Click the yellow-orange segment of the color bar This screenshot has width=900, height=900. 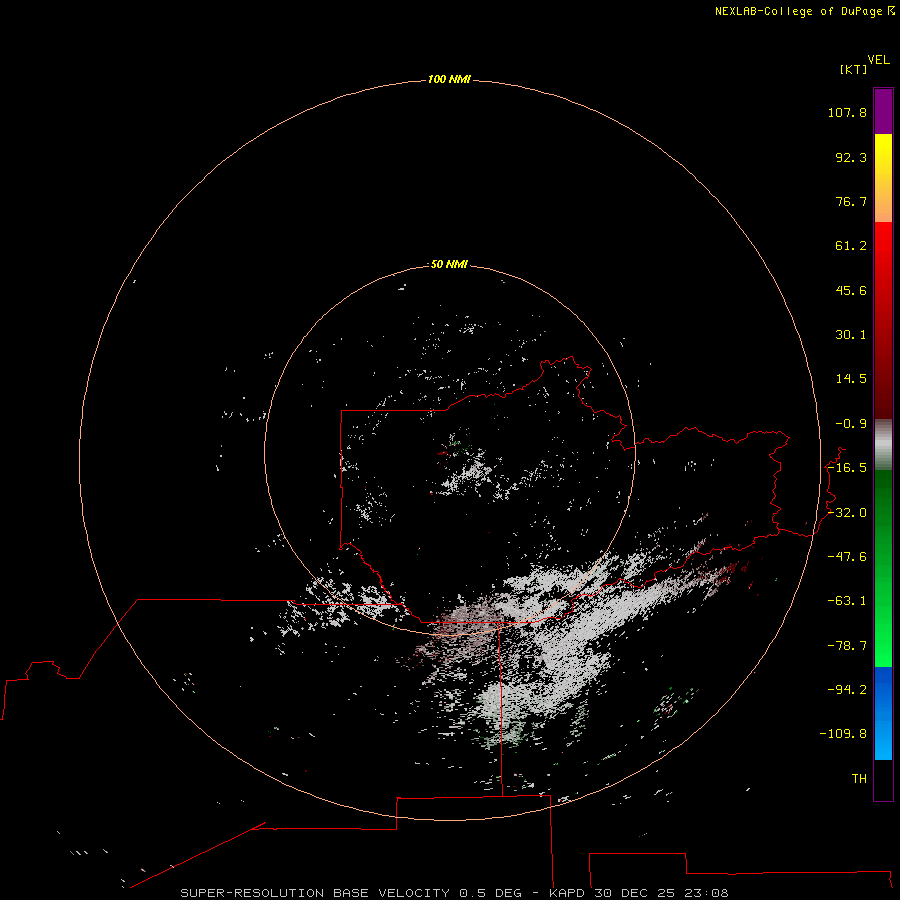883,178
